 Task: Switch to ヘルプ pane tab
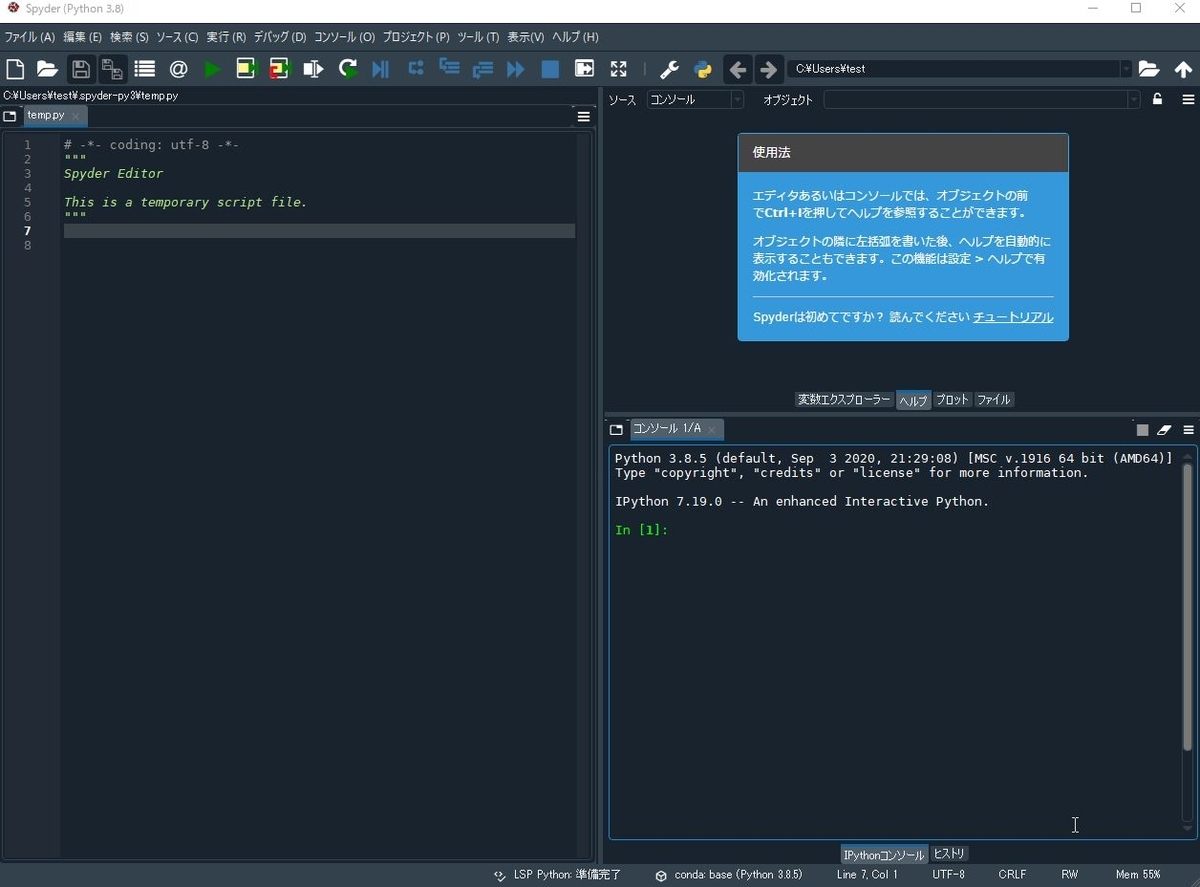tap(913, 400)
